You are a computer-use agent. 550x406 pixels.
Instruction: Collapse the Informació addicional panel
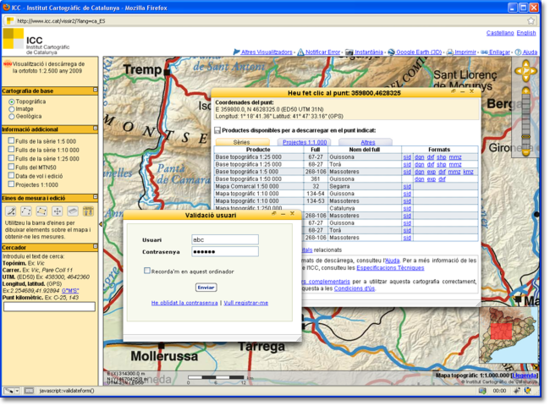95,128
